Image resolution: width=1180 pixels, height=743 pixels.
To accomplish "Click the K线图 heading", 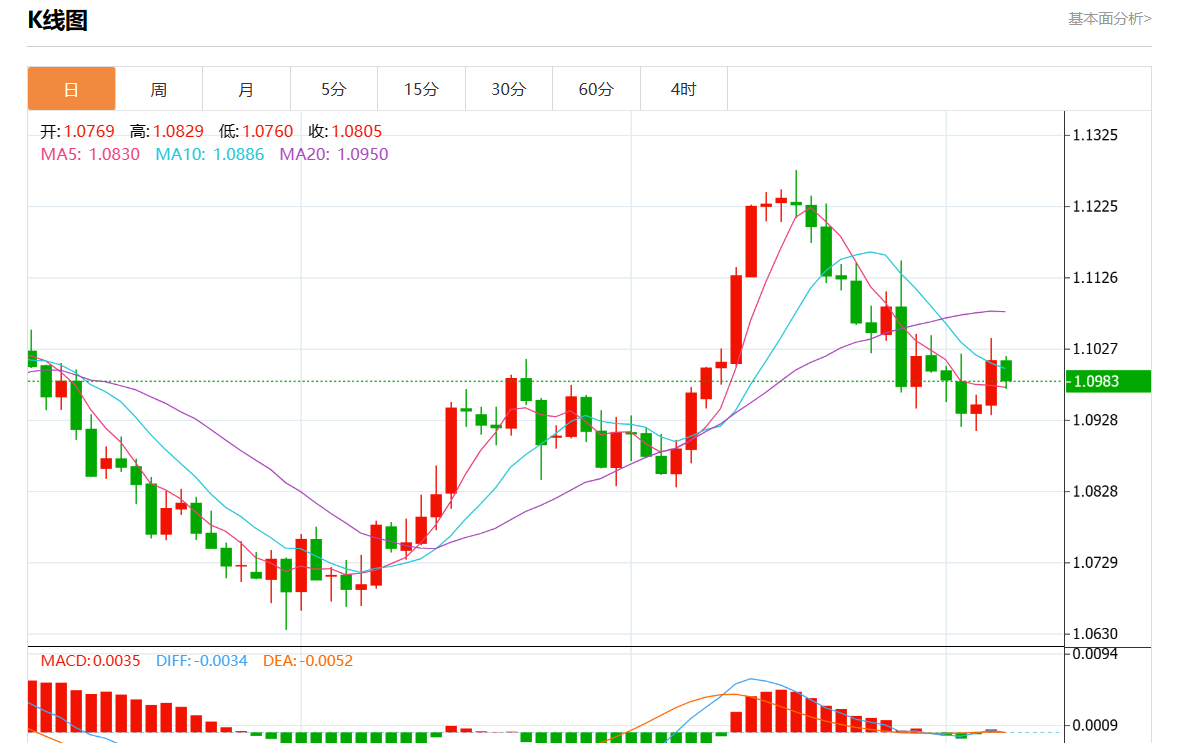I will tap(58, 20).
